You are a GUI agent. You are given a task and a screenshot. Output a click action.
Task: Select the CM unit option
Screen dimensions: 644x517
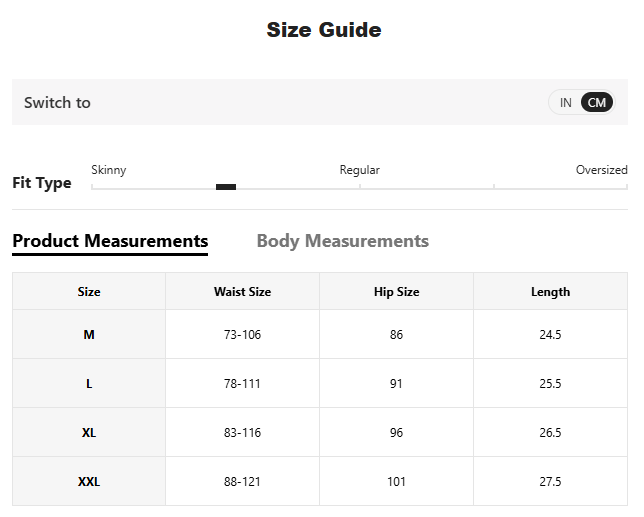click(x=597, y=103)
